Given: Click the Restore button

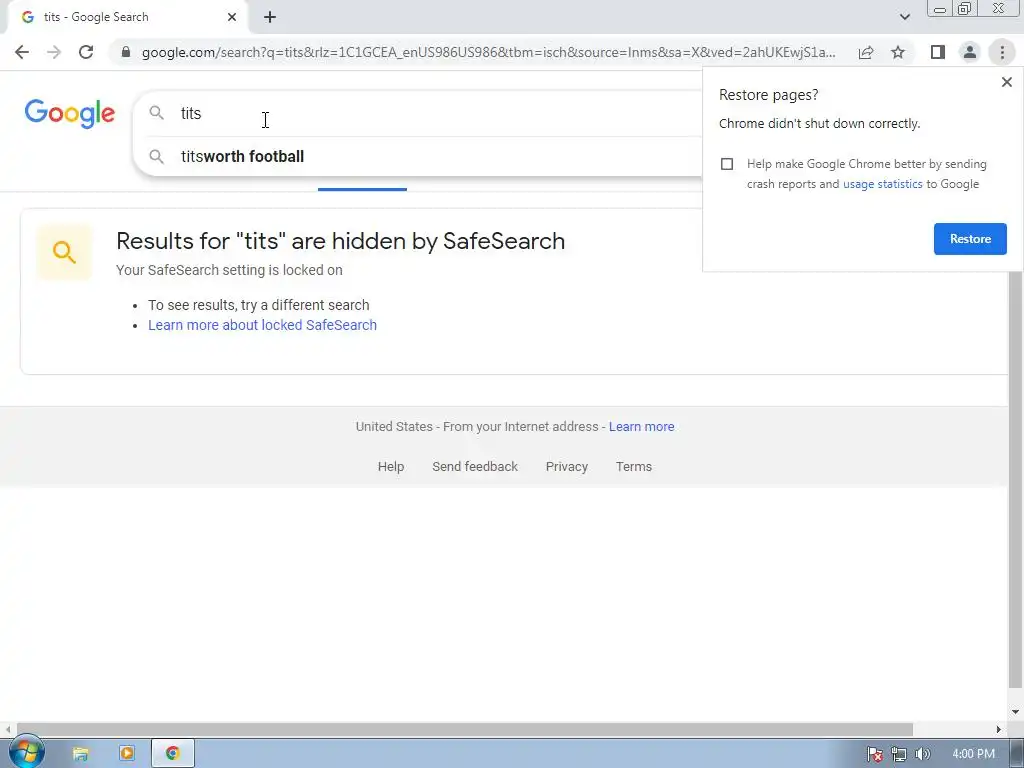Looking at the screenshot, I should 970,239.
